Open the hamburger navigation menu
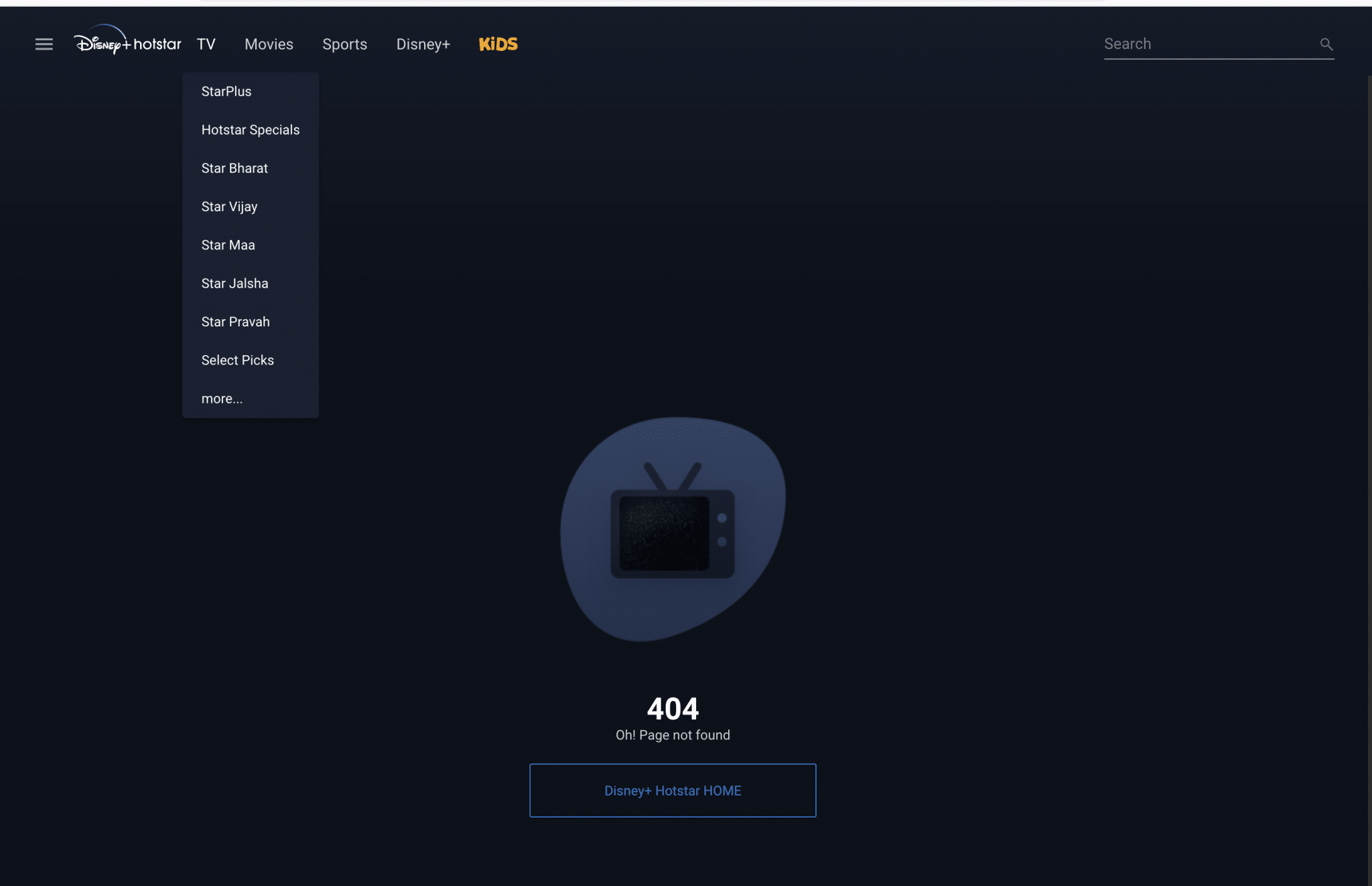The image size is (1372, 886). [x=44, y=44]
